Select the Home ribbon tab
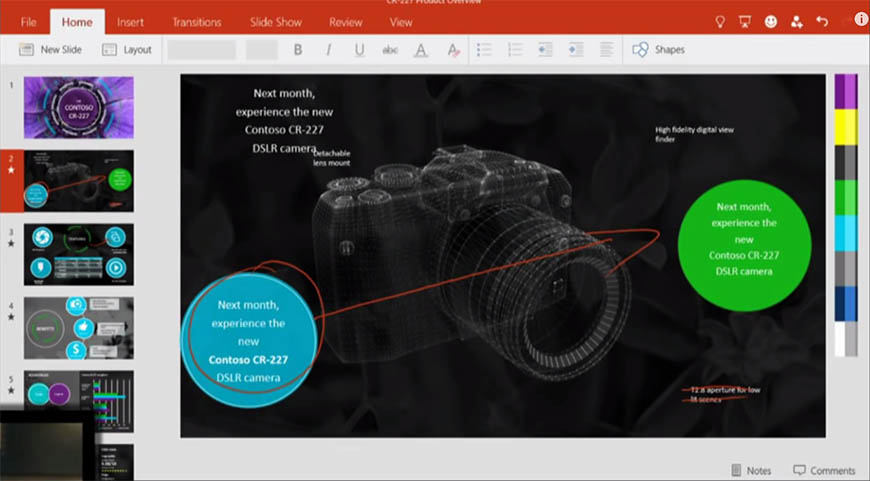 [77, 22]
